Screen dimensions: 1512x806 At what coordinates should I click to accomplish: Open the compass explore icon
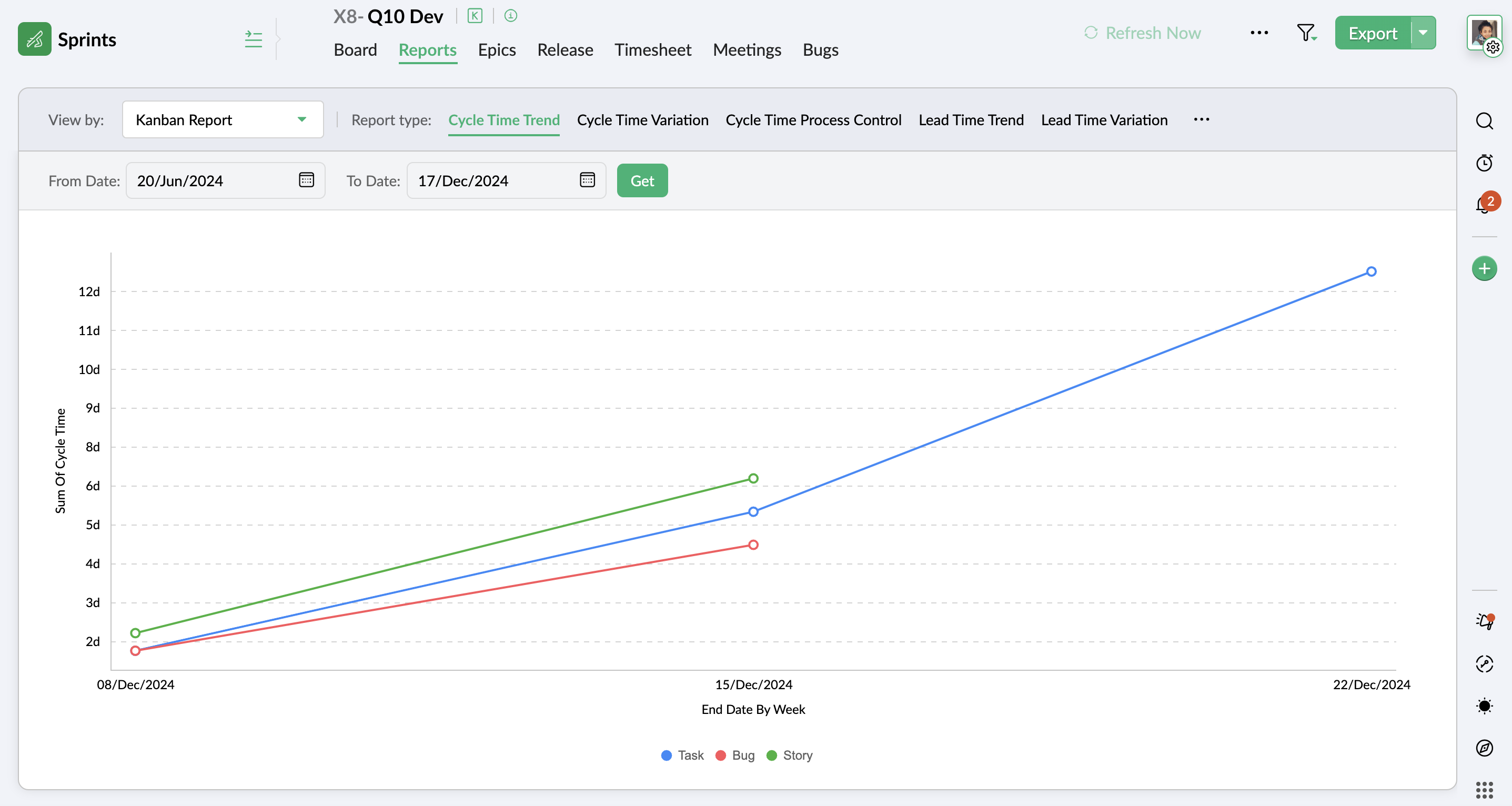pos(1484,748)
